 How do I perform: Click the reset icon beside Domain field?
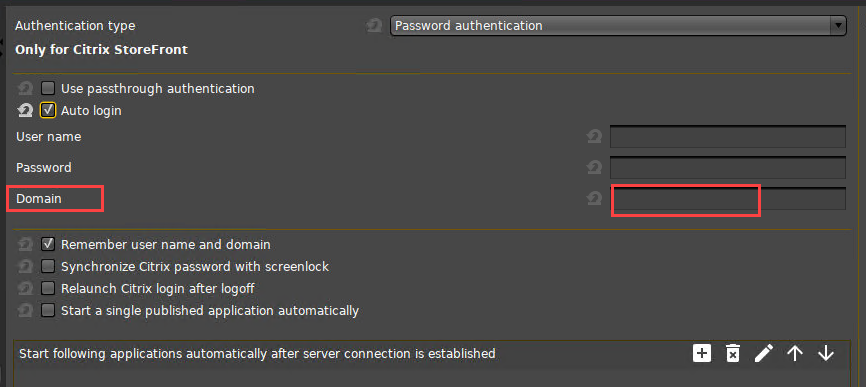[x=594, y=199]
